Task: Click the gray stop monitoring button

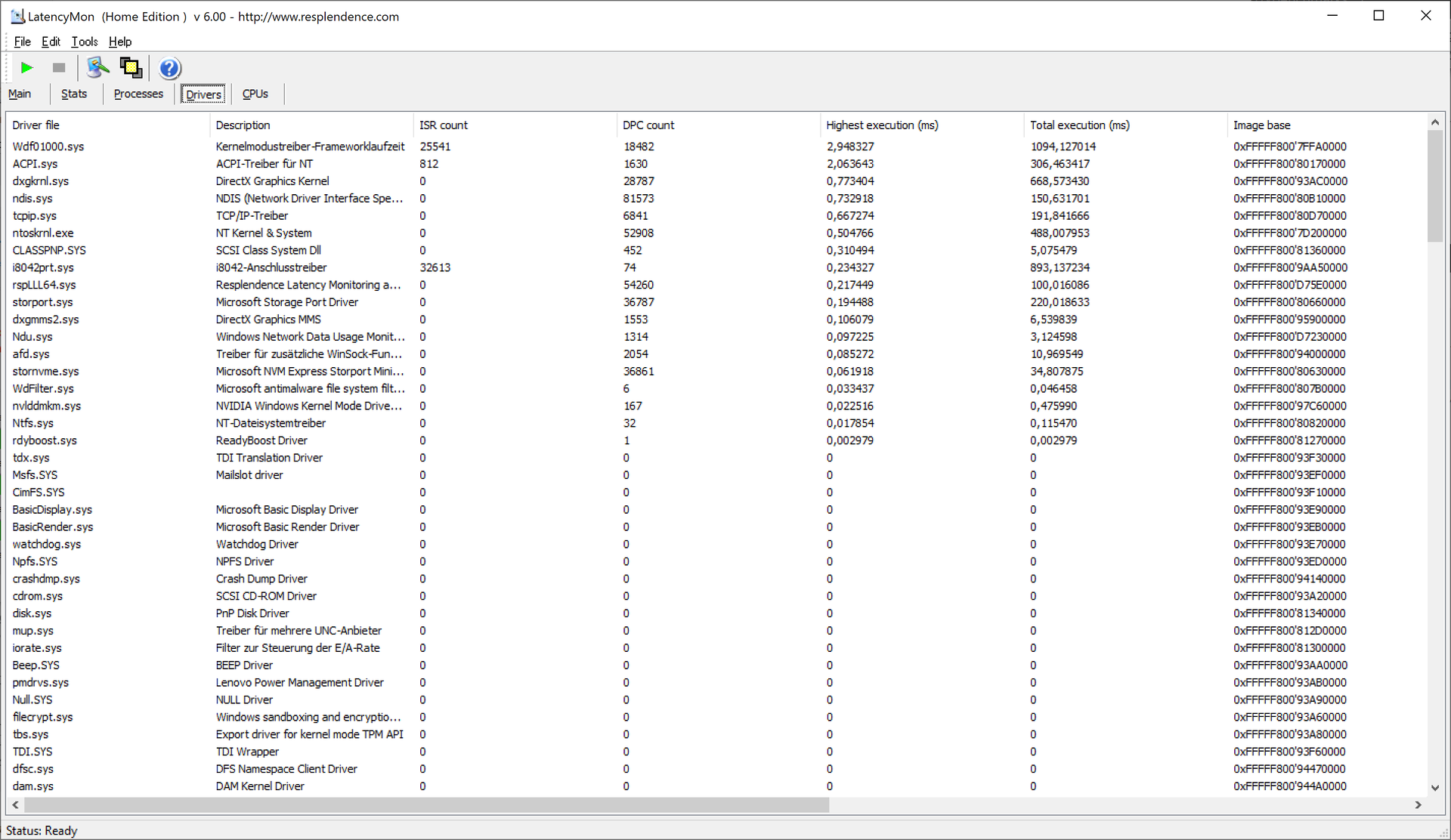Action: pyautogui.click(x=59, y=68)
